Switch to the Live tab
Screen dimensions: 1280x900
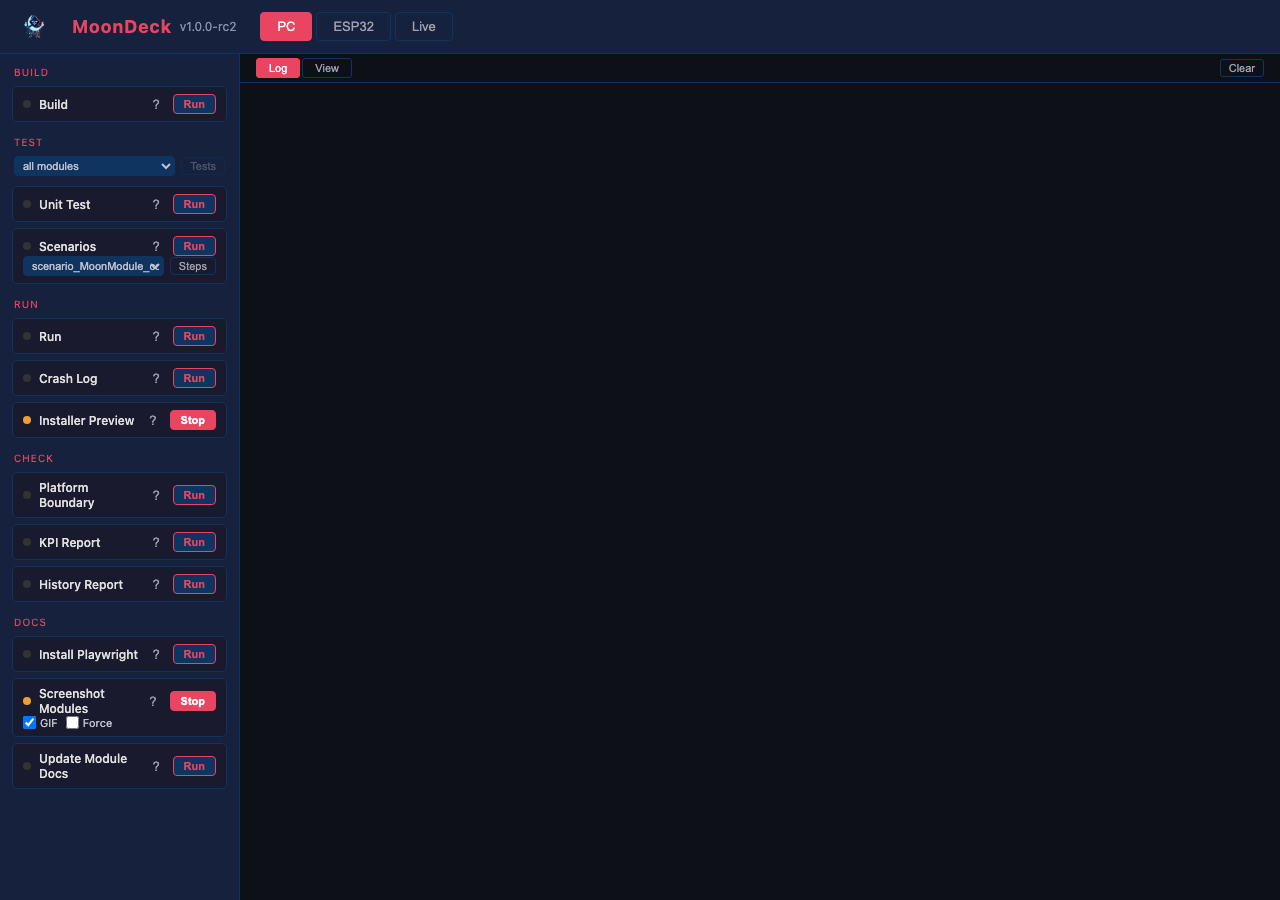(x=424, y=27)
